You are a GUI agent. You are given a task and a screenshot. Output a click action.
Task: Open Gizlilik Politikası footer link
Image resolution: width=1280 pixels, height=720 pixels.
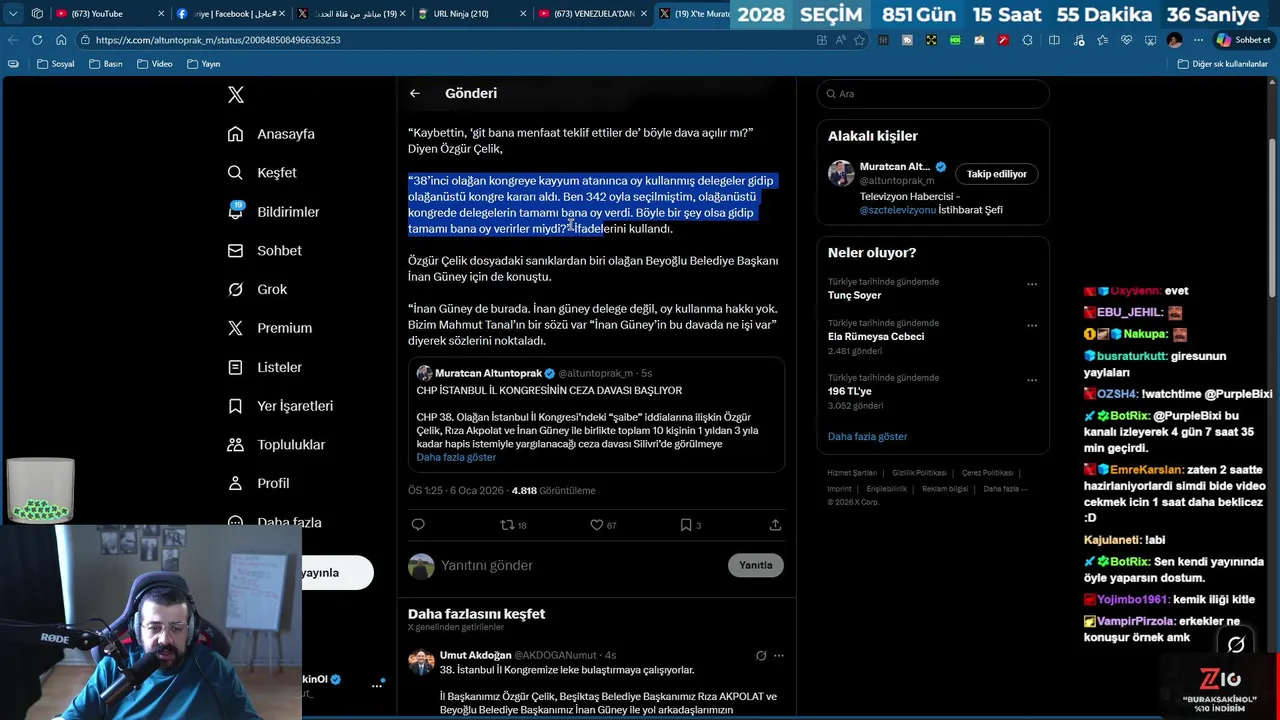(919, 473)
